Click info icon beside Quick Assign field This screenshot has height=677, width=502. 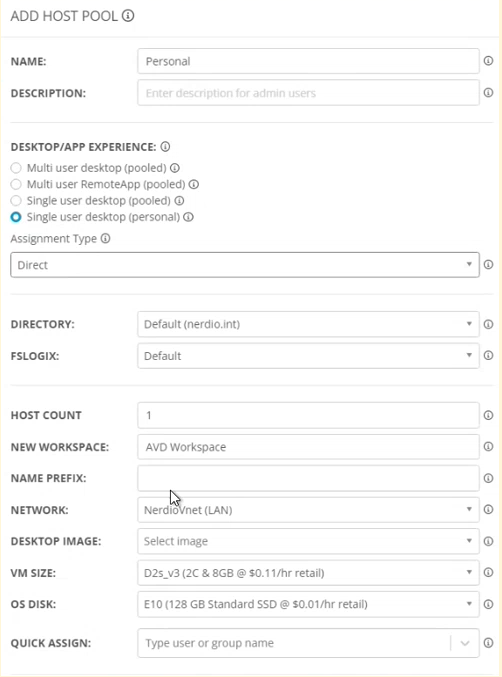click(488, 643)
